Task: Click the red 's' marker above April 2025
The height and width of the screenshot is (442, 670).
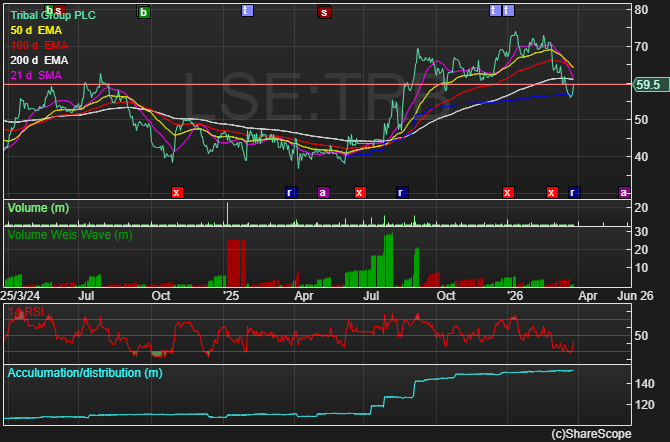Action: click(323, 12)
